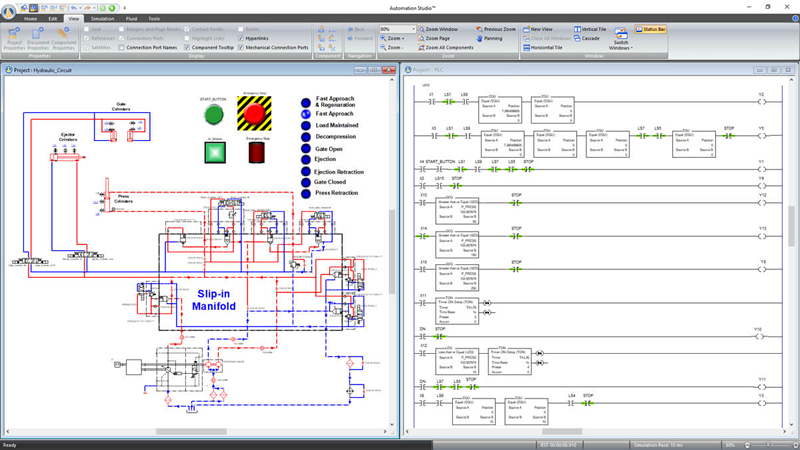Click the Navigation Forward arrow

tap(360, 38)
